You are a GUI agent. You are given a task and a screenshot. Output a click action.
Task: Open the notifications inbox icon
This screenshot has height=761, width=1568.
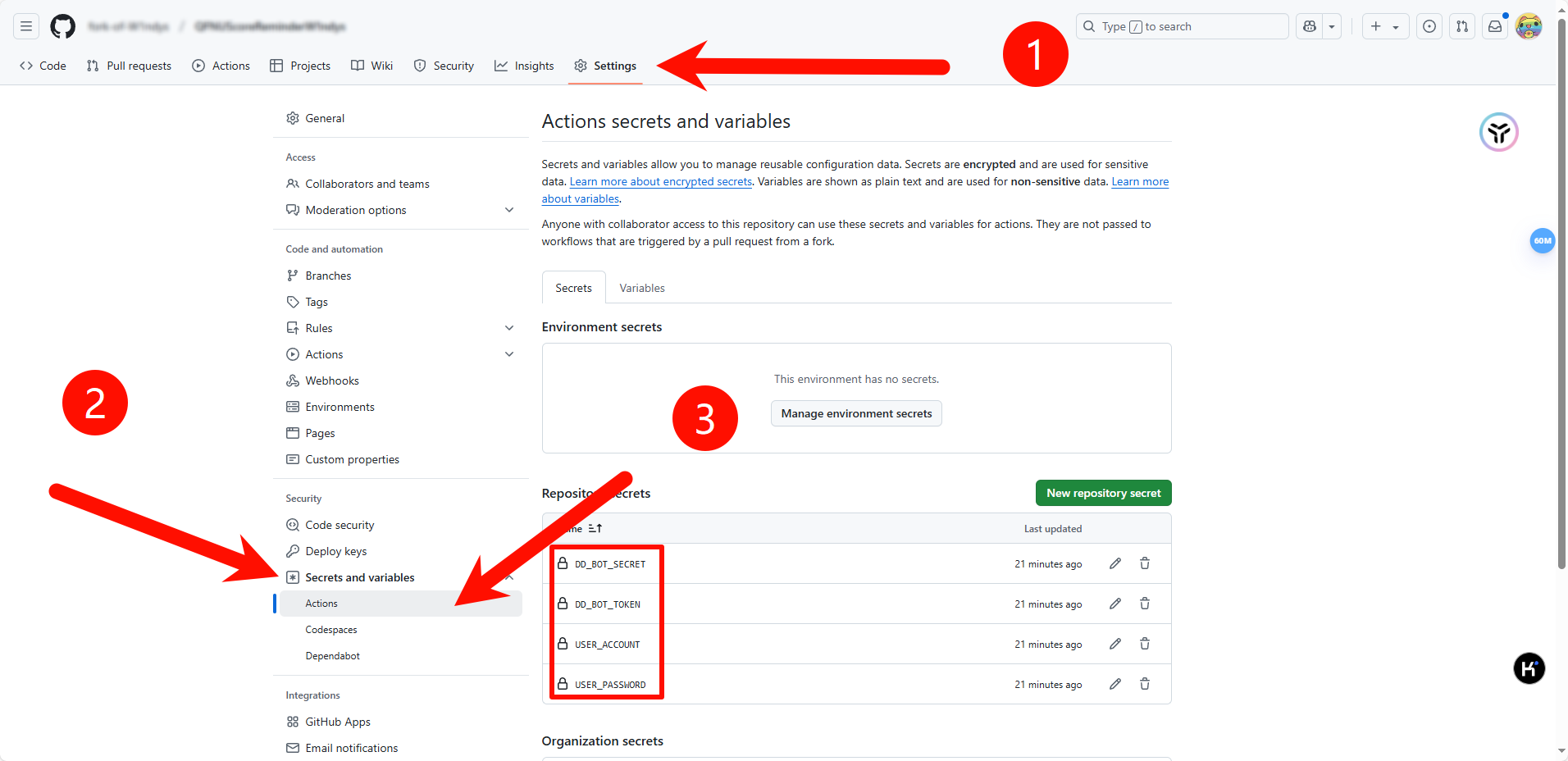point(1495,26)
